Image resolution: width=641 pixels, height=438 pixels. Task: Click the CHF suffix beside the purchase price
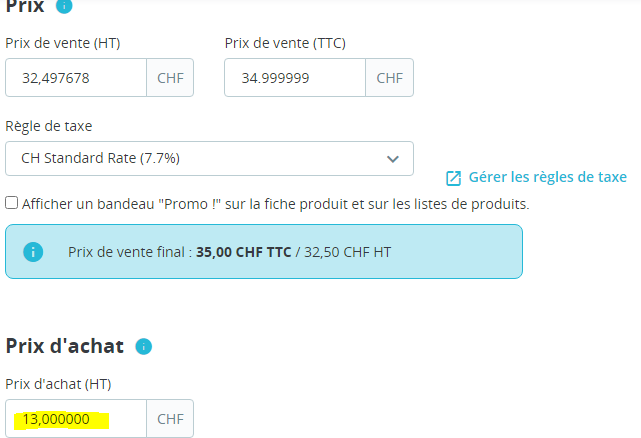point(170,419)
